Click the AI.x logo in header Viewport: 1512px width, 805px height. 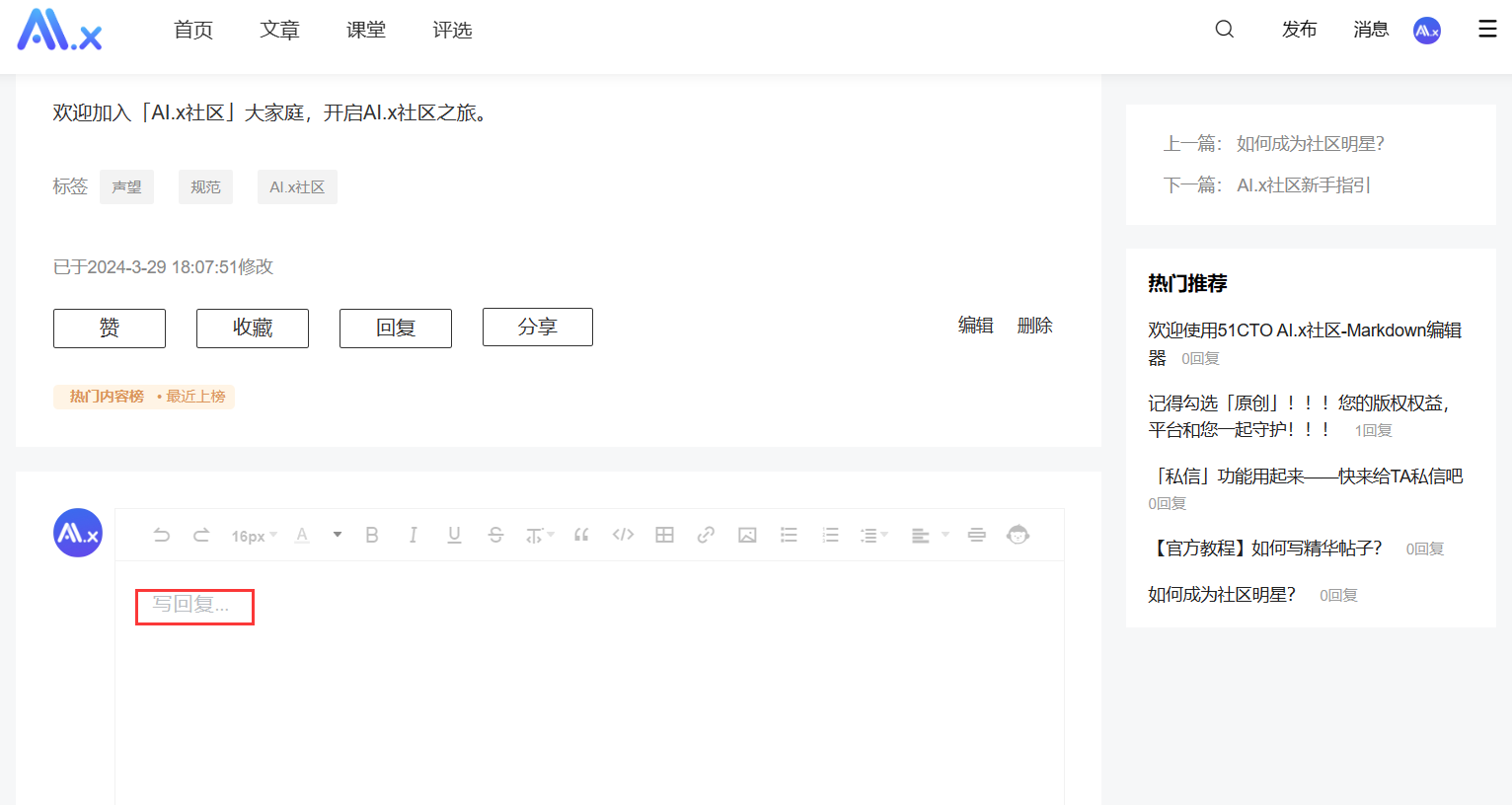click(x=59, y=30)
